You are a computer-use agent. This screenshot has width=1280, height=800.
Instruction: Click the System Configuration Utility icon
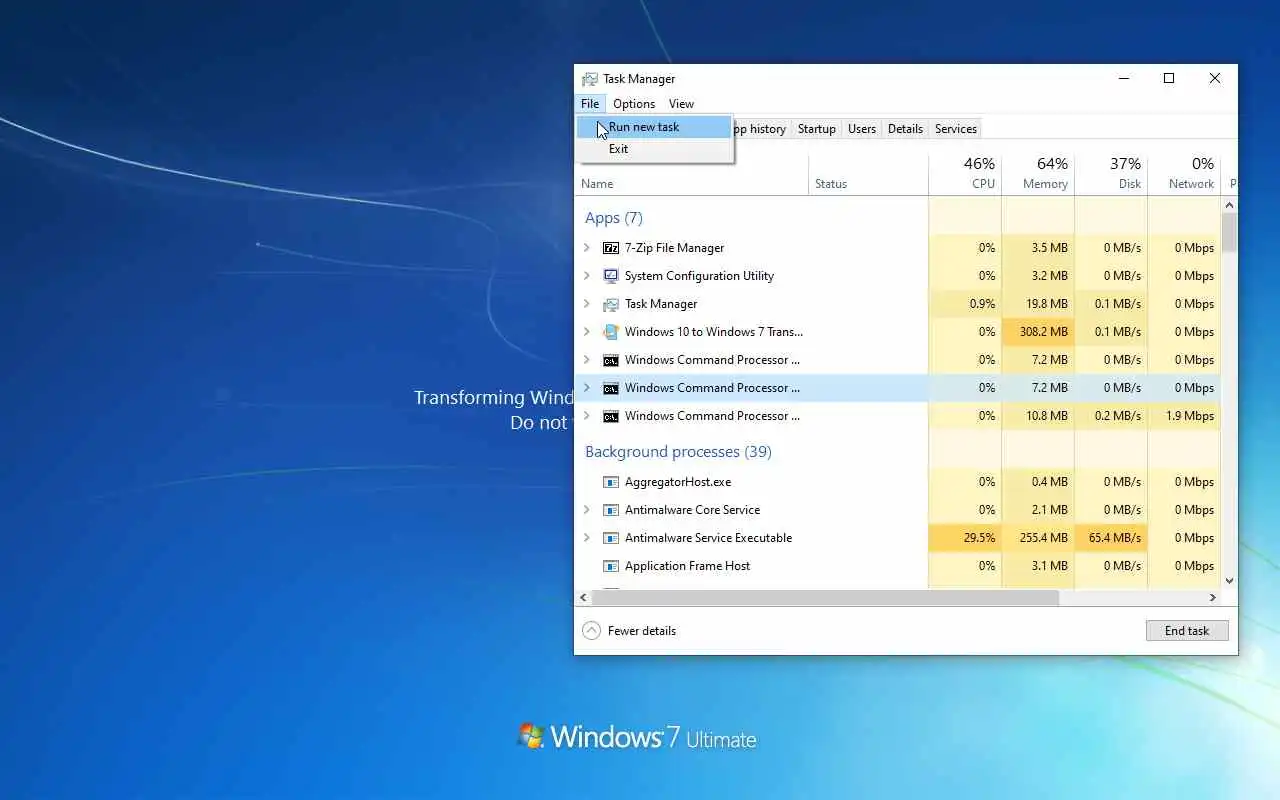[611, 276]
